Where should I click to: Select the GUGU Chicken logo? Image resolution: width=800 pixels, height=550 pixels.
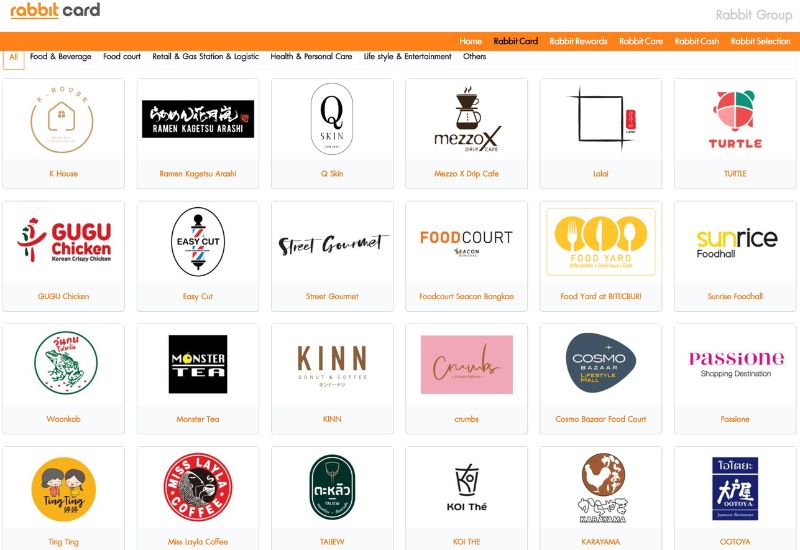64,240
